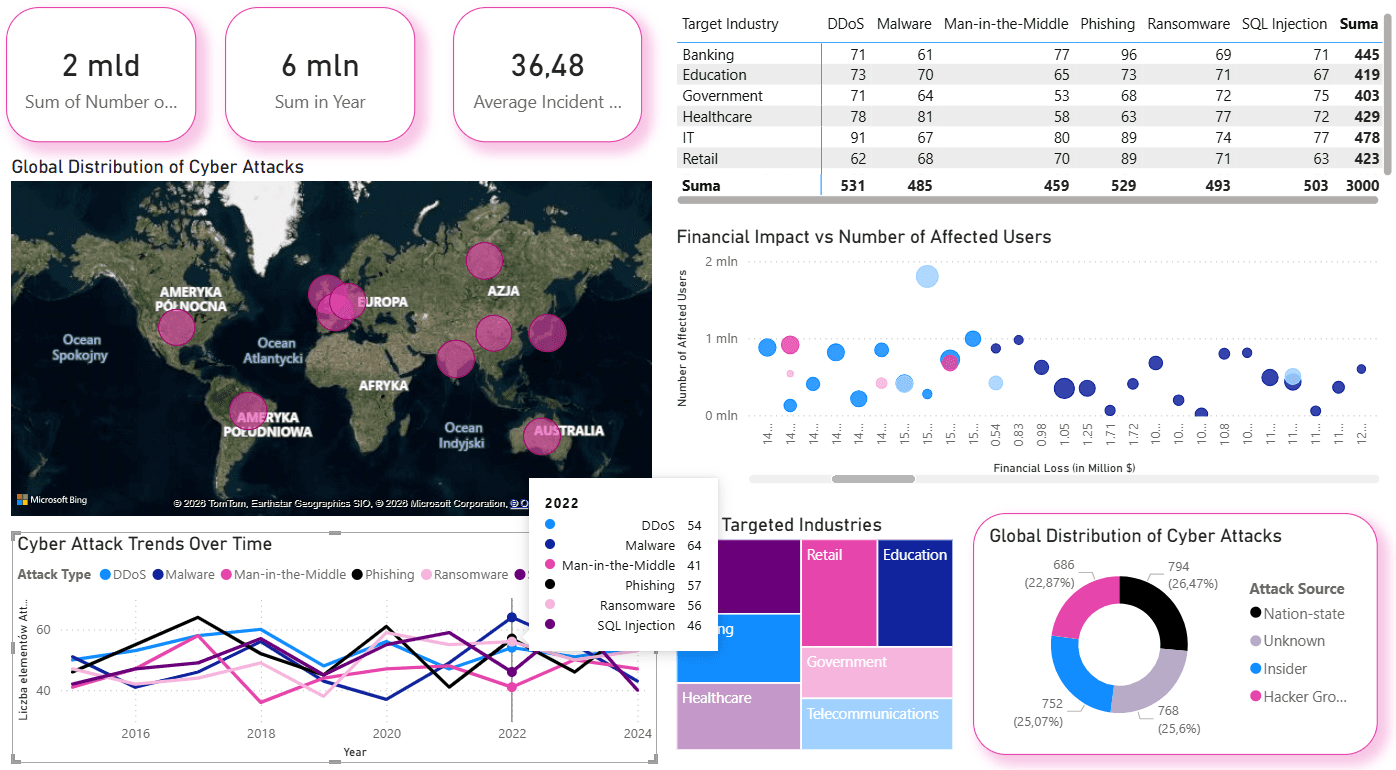This screenshot has height=770, width=1396.
Task: Click the '2 mln' y-axis label on scatter chart
Action: pyautogui.click(x=721, y=261)
